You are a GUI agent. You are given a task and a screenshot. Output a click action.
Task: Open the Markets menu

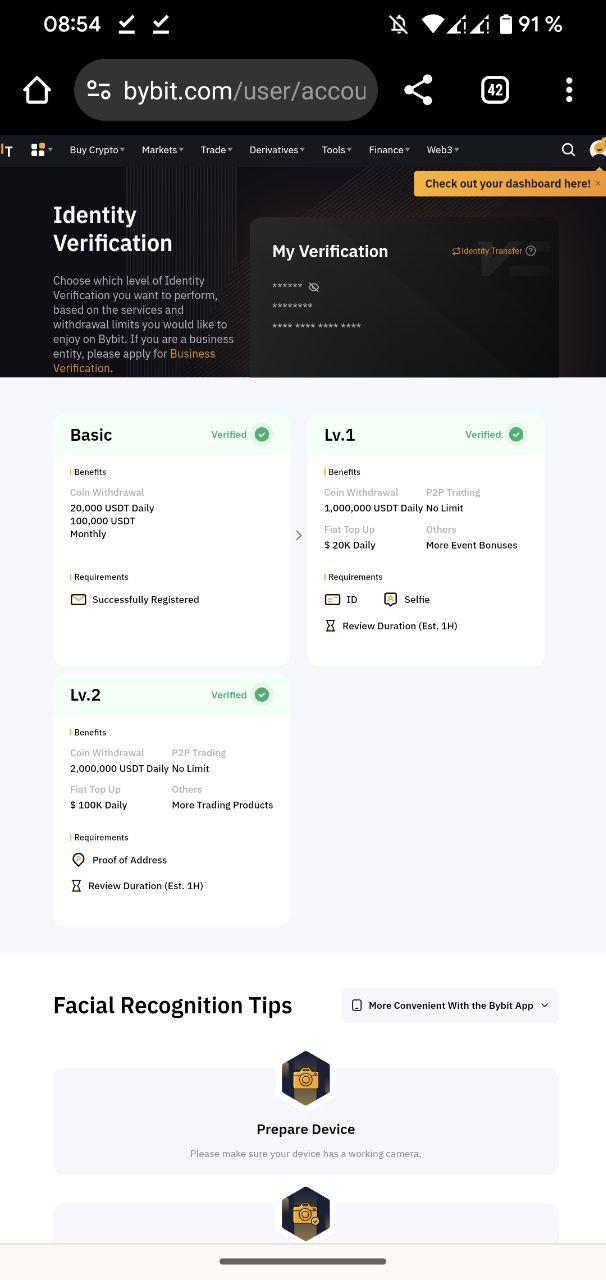[162, 150]
